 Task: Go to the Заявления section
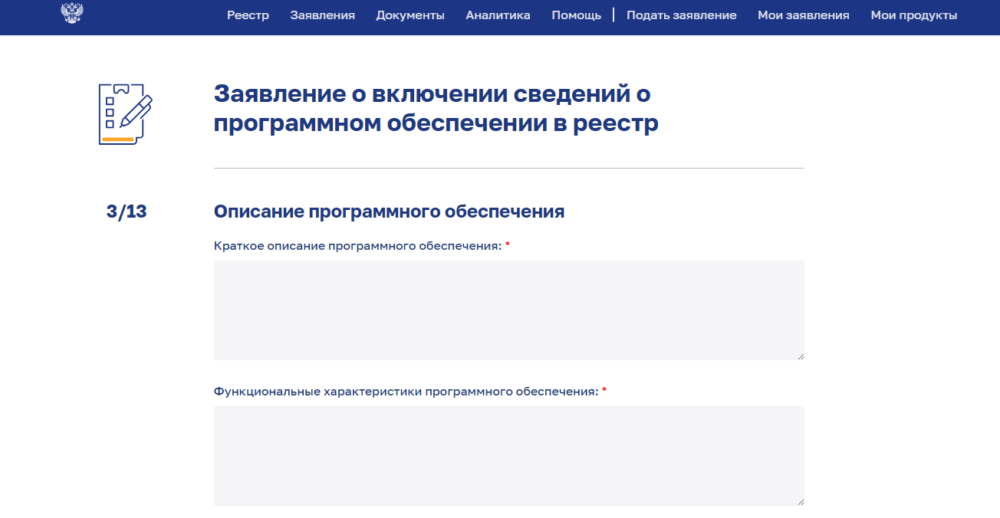point(322,15)
